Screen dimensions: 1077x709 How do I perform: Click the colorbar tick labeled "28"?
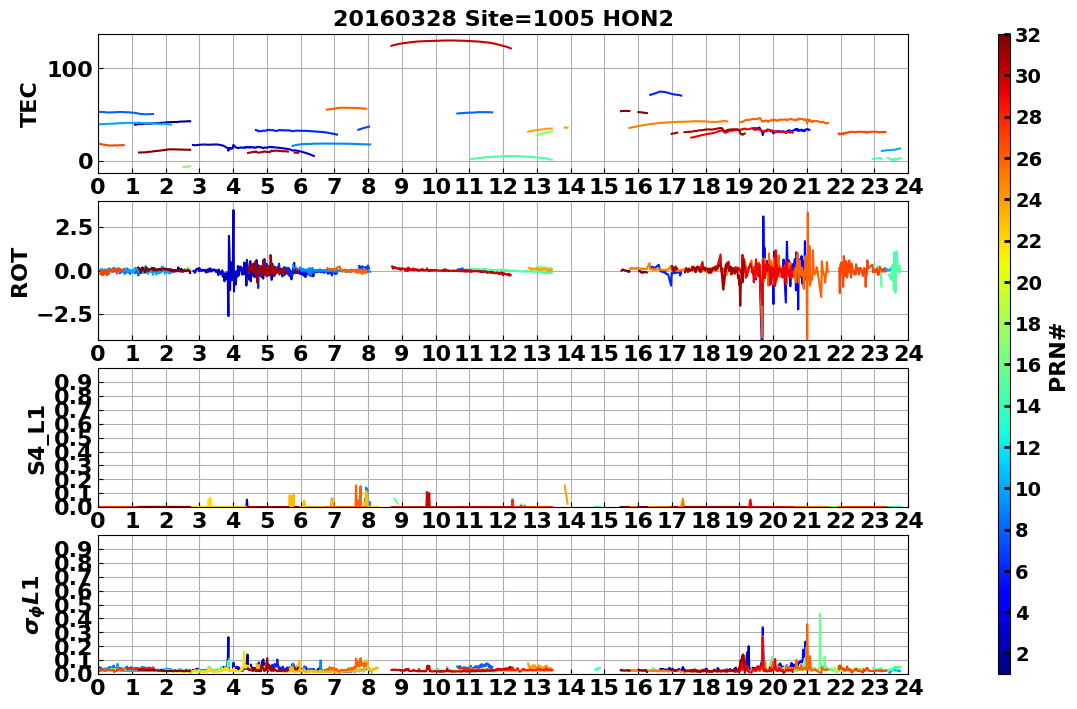pos(1028,117)
